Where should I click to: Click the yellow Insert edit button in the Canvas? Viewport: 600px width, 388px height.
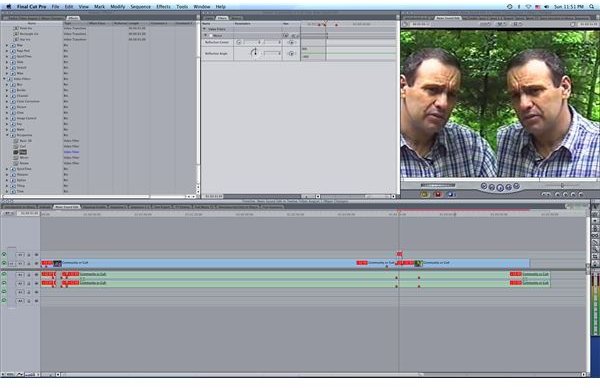[424, 194]
